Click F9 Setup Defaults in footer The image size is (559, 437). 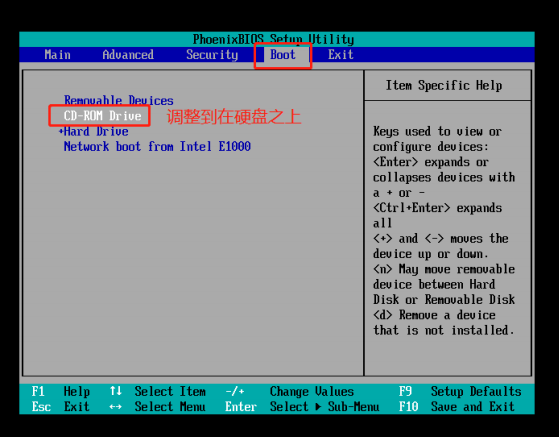(x=460, y=391)
